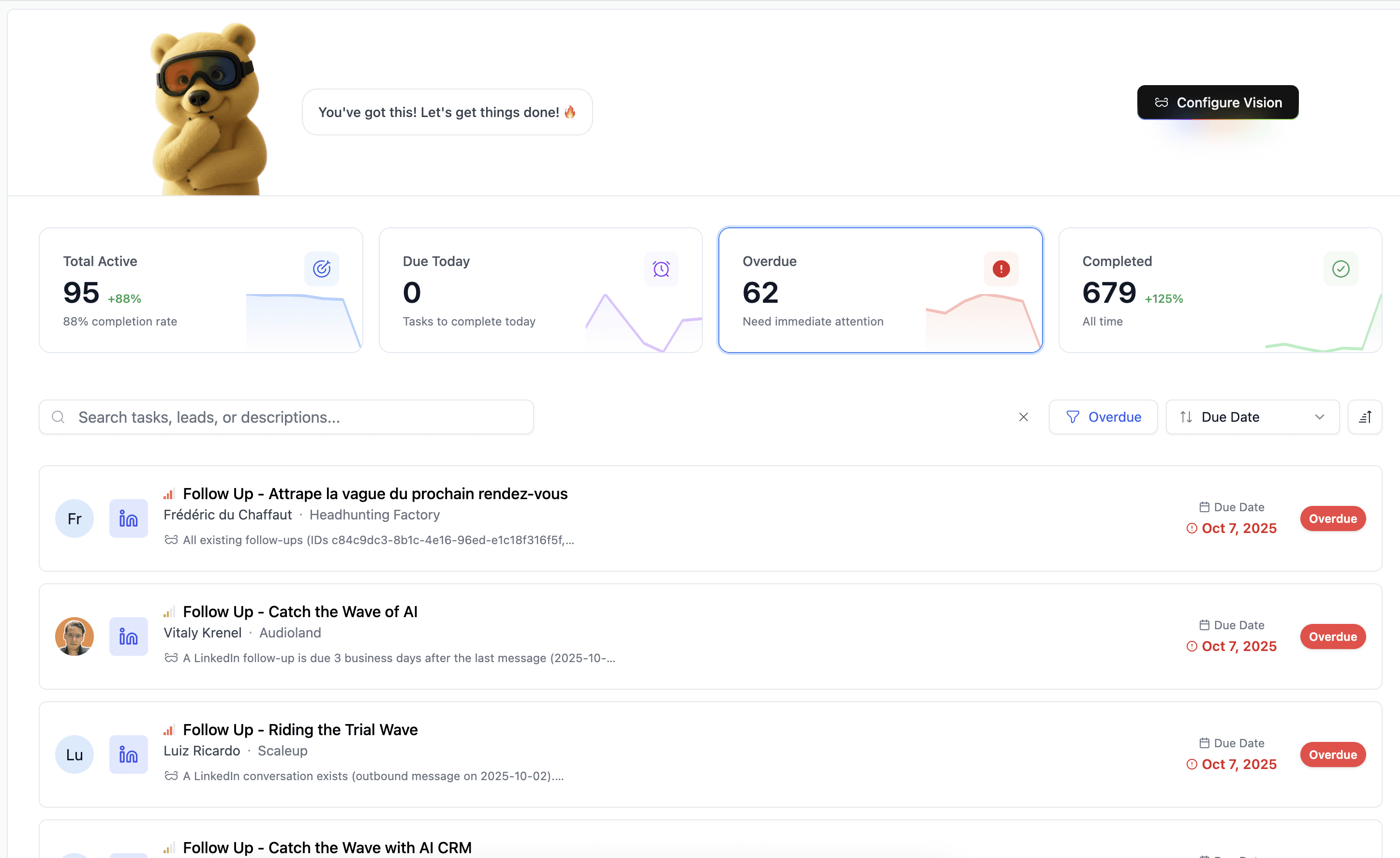This screenshot has width=1400, height=858.
Task: Click calendar icon on Luiz Ricardo's Due Date
Action: (1204, 743)
